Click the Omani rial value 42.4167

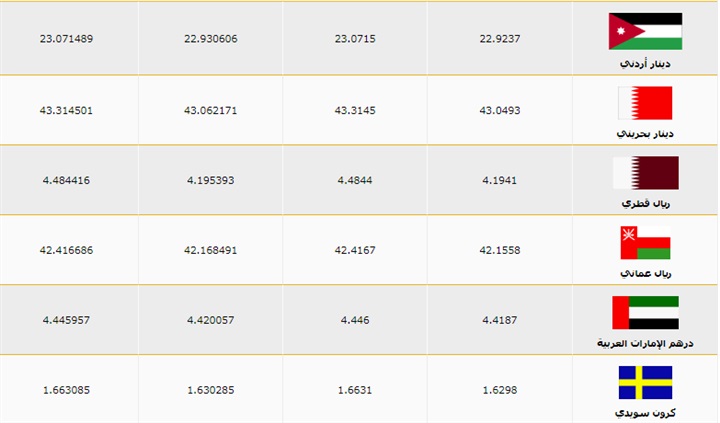coord(355,250)
